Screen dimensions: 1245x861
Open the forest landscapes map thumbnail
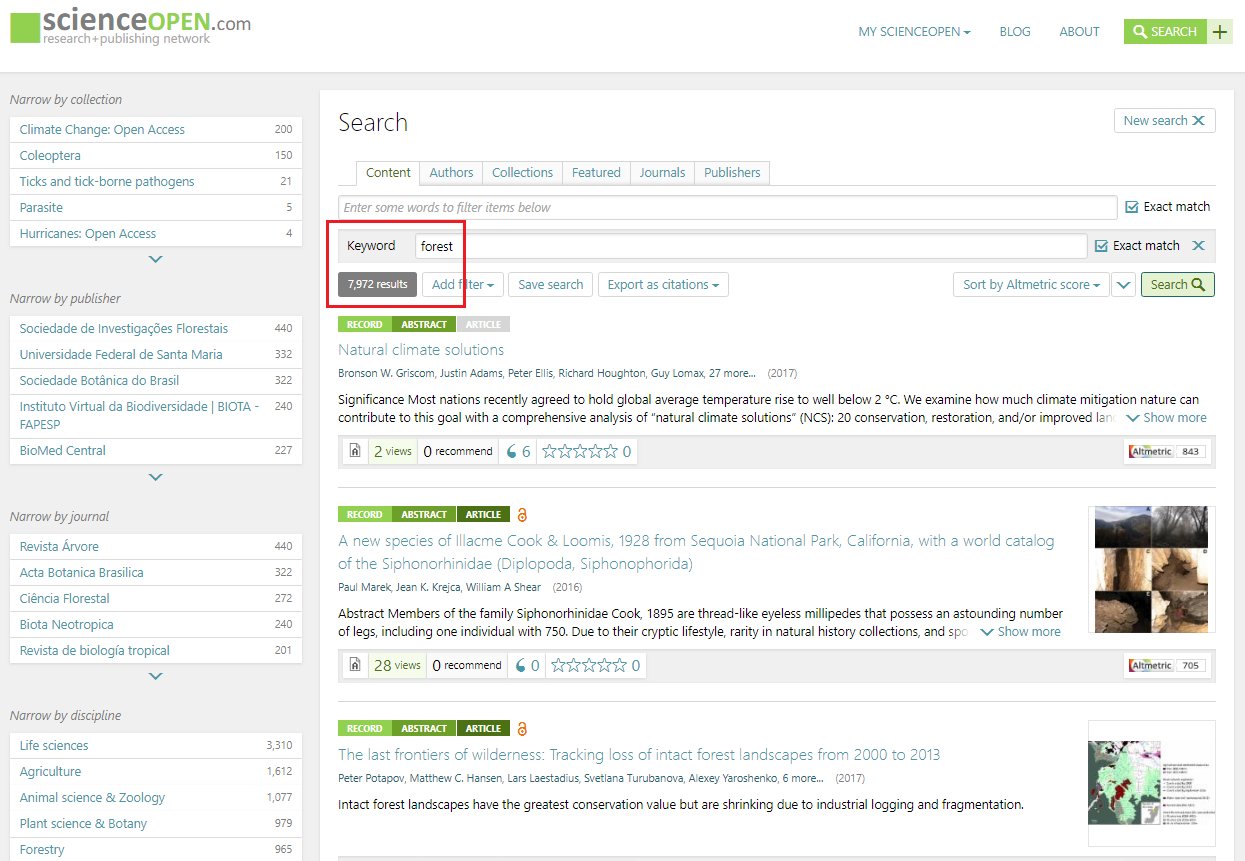(1152, 783)
